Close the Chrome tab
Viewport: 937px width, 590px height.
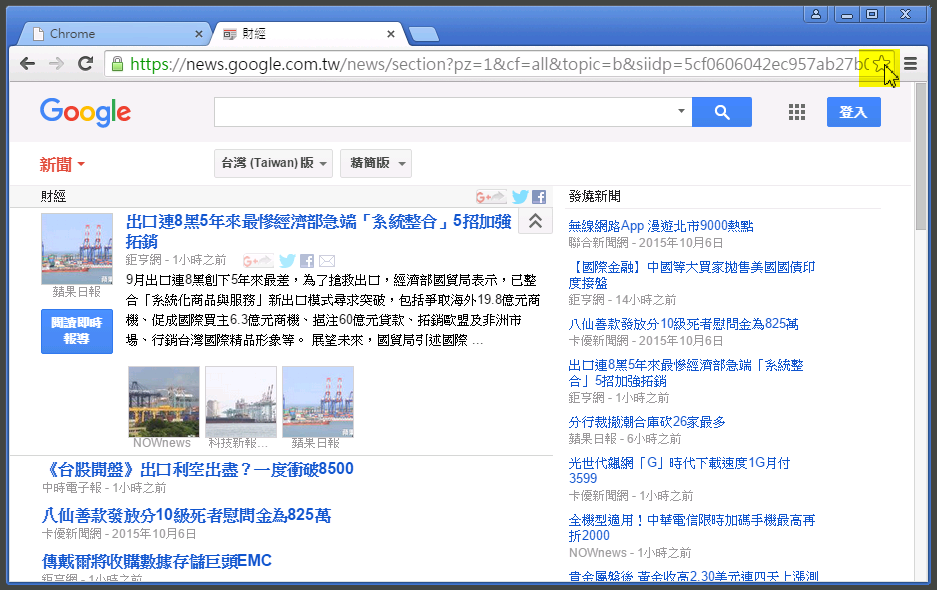point(199,34)
